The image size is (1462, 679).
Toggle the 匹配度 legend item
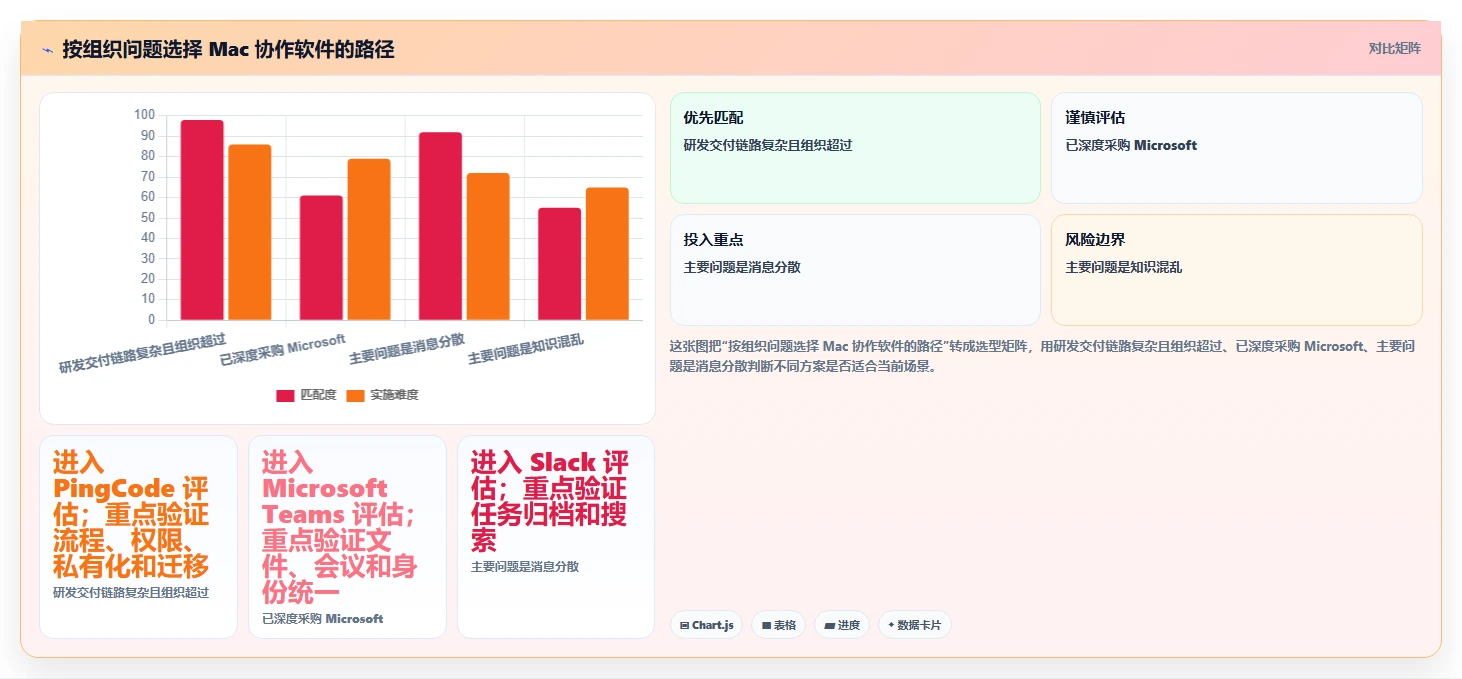[306, 395]
